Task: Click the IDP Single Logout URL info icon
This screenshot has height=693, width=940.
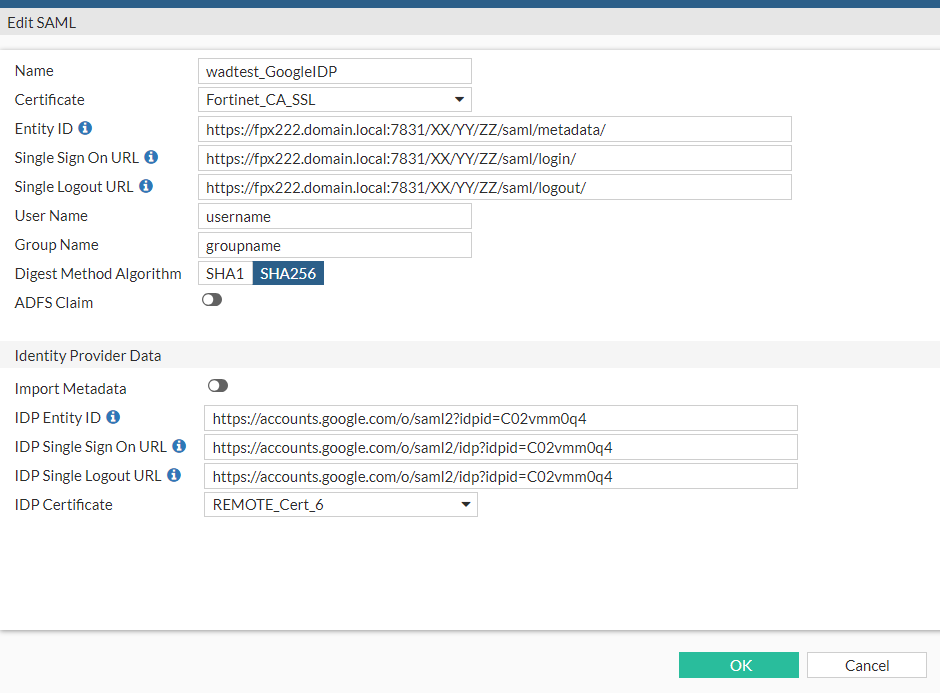Action: click(174, 475)
